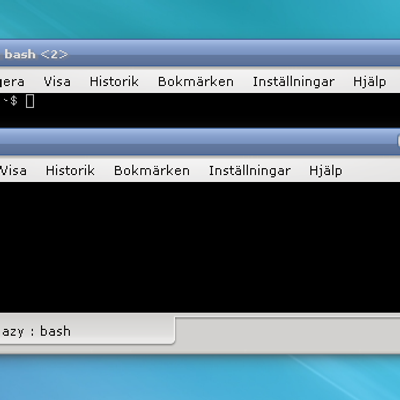Click the bash <2> window title bar
The width and height of the screenshot is (400, 400).
200,54
